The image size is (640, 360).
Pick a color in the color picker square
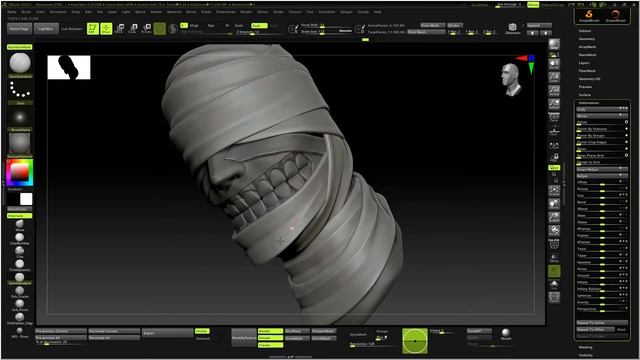[x=19, y=173]
